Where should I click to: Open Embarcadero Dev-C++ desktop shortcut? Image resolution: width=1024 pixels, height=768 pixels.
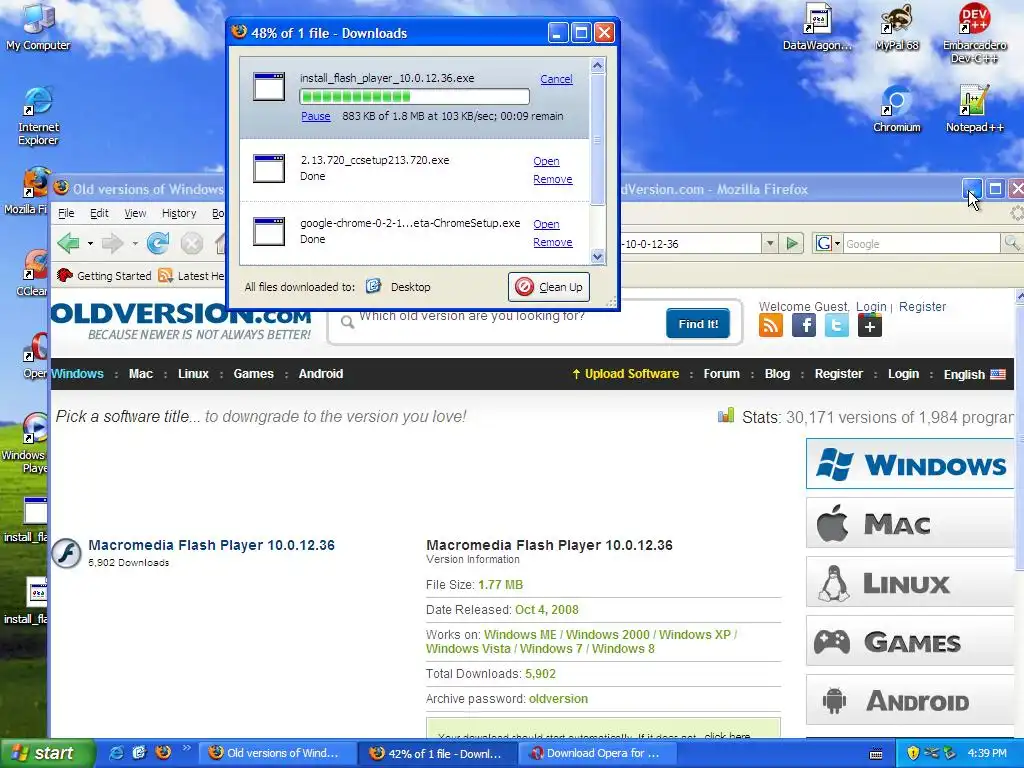[x=974, y=33]
